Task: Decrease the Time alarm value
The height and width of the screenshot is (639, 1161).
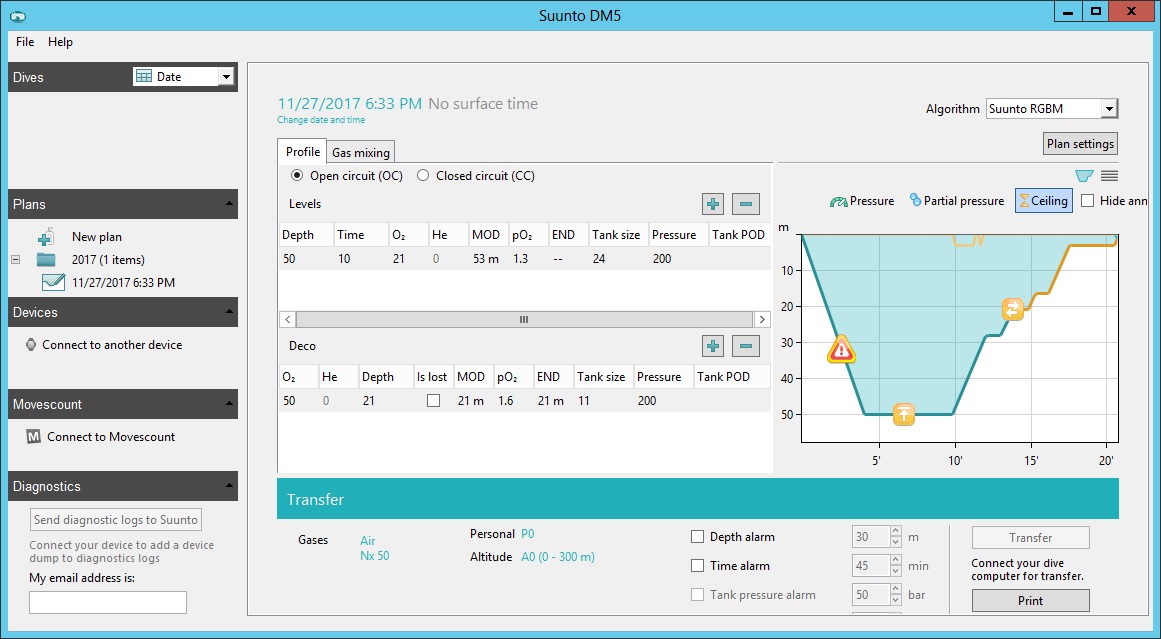Action: tap(896, 571)
